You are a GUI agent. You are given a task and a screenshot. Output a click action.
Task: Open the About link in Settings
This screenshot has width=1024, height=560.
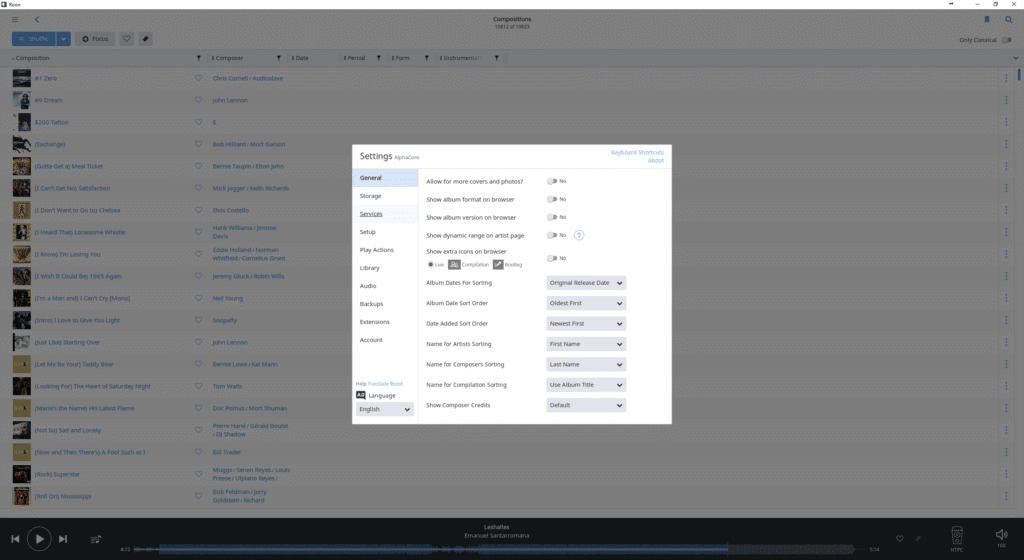[x=656, y=161]
